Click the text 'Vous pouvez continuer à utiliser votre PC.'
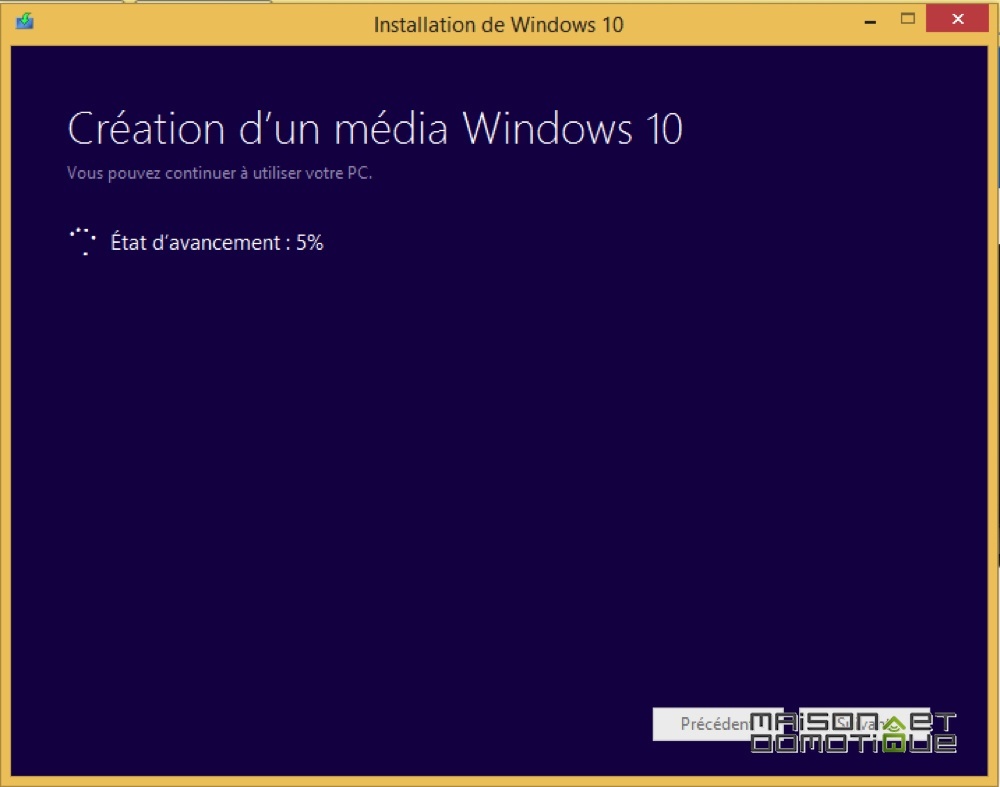 (219, 173)
